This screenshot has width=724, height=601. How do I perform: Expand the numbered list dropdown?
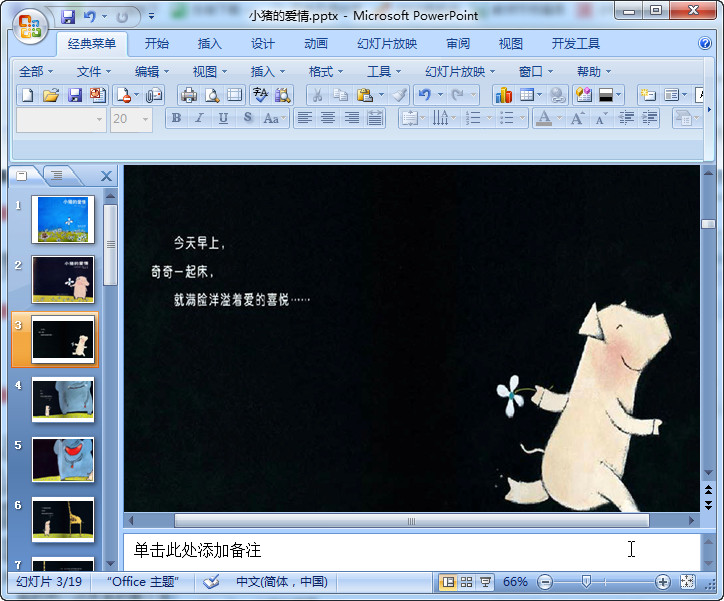[489, 118]
